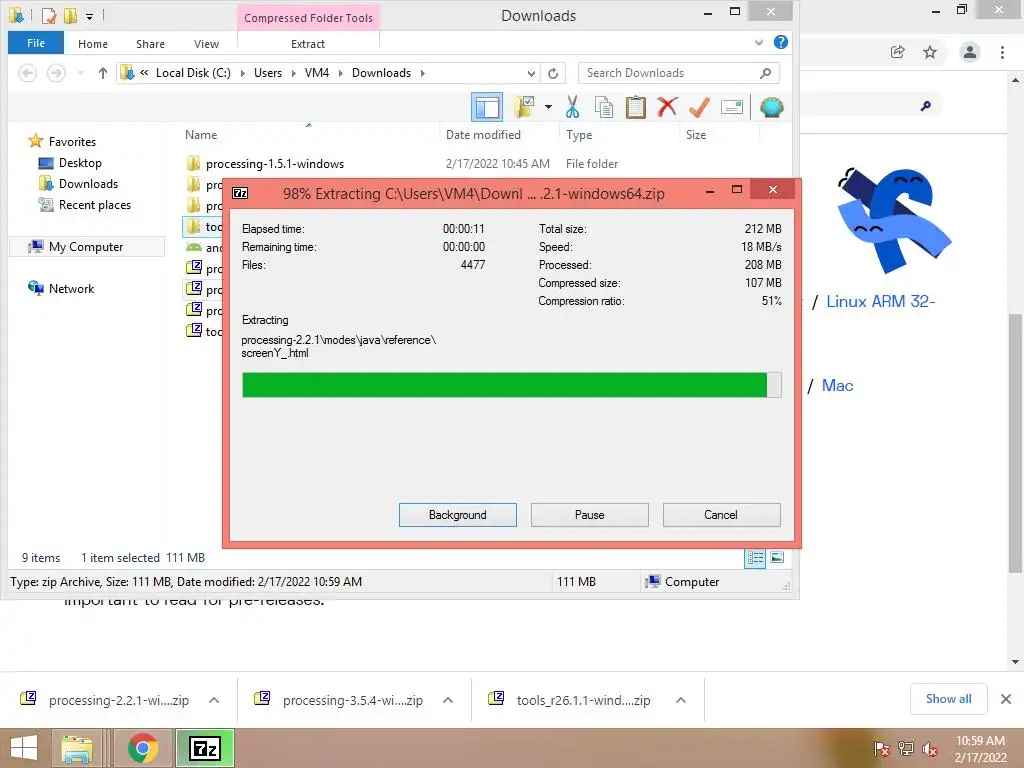Image resolution: width=1024 pixels, height=768 pixels.
Task: Open the File menu in Explorer
Action: coord(36,43)
